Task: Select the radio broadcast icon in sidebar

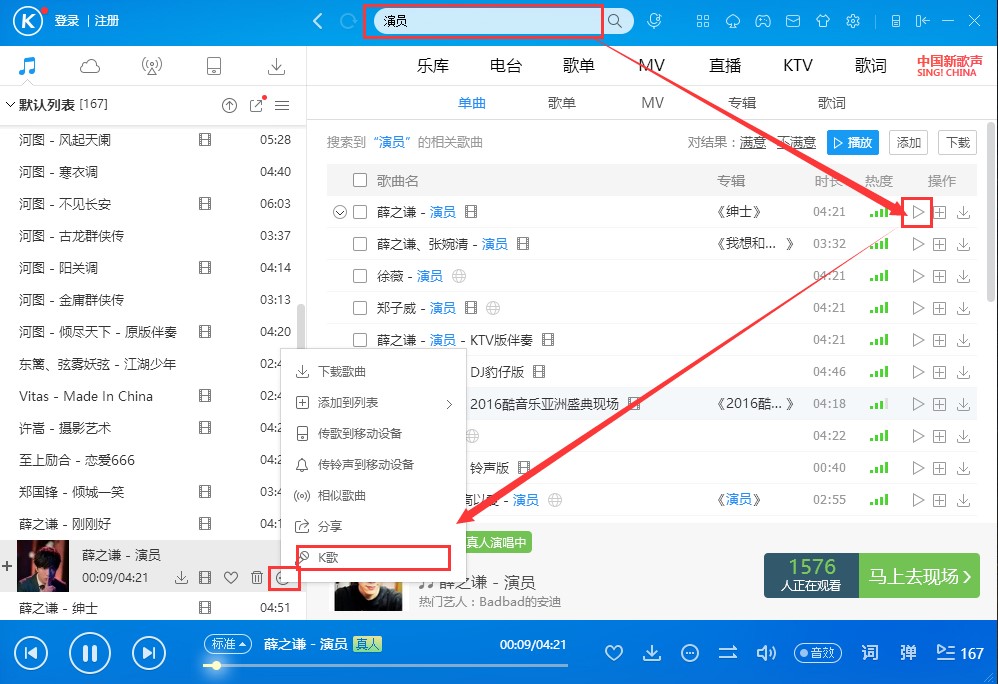Action: 152,65
